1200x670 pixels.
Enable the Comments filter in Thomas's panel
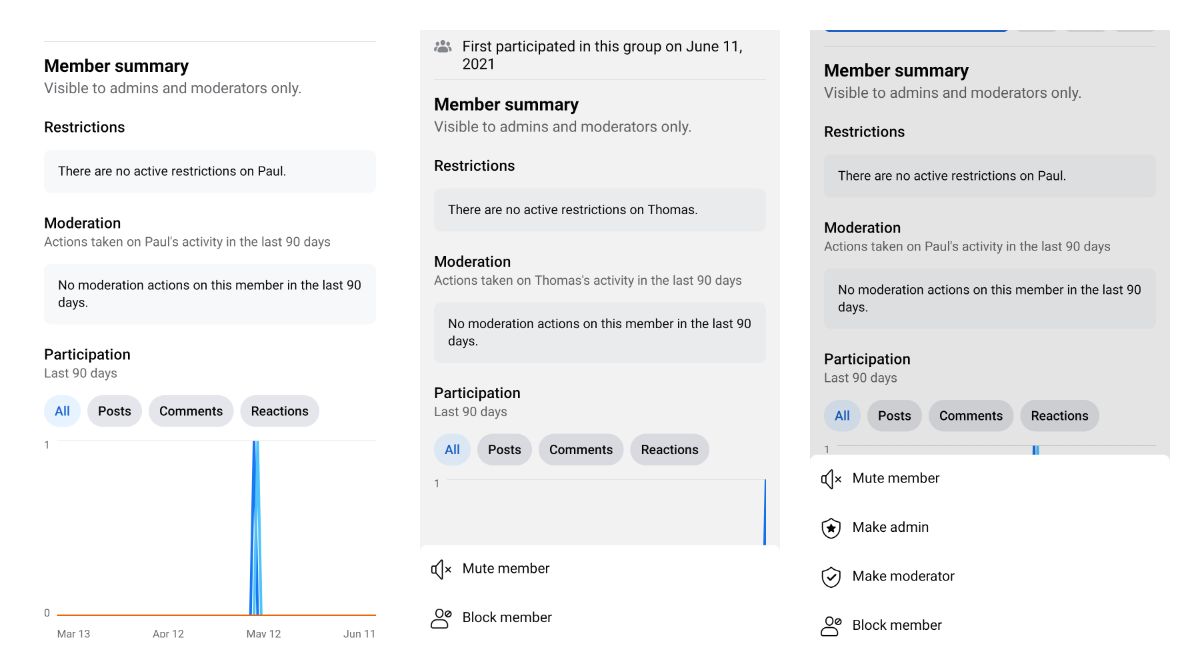point(580,449)
